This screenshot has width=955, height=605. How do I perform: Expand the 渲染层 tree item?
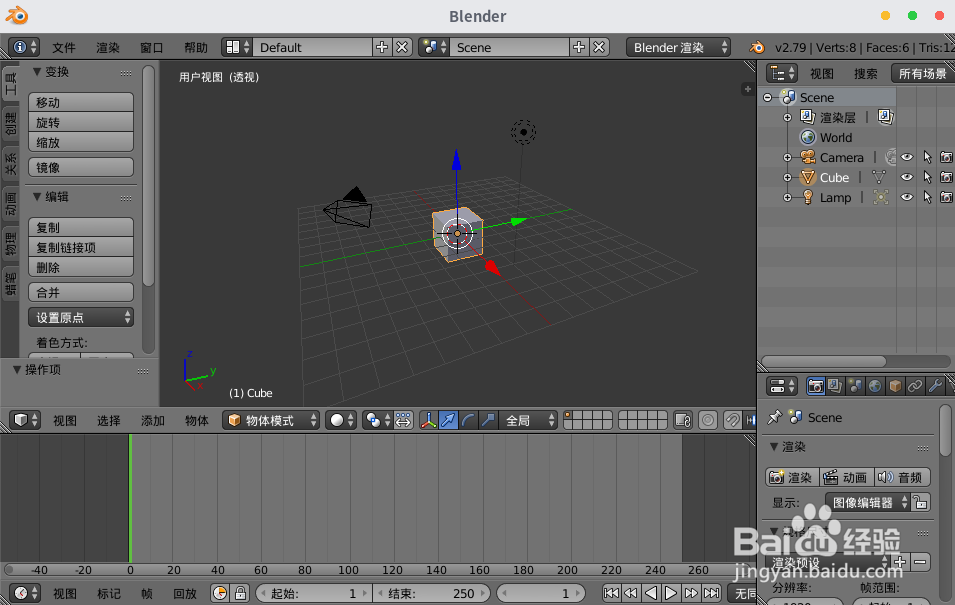pyautogui.click(x=788, y=118)
